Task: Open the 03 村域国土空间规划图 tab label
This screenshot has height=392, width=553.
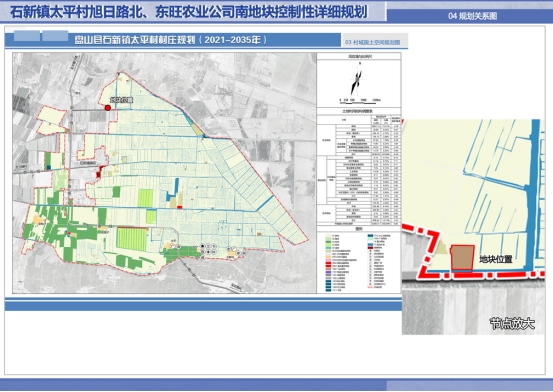Action: click(372, 42)
